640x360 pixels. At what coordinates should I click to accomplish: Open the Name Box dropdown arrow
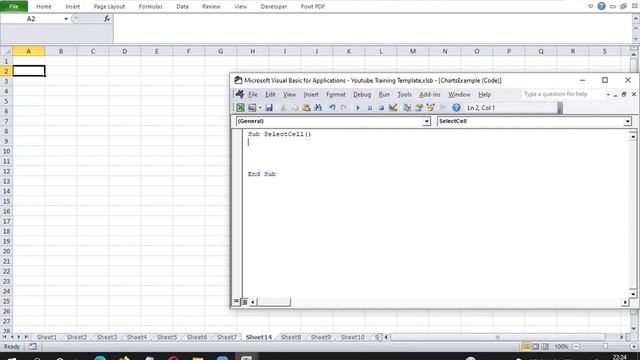pyautogui.click(x=66, y=19)
